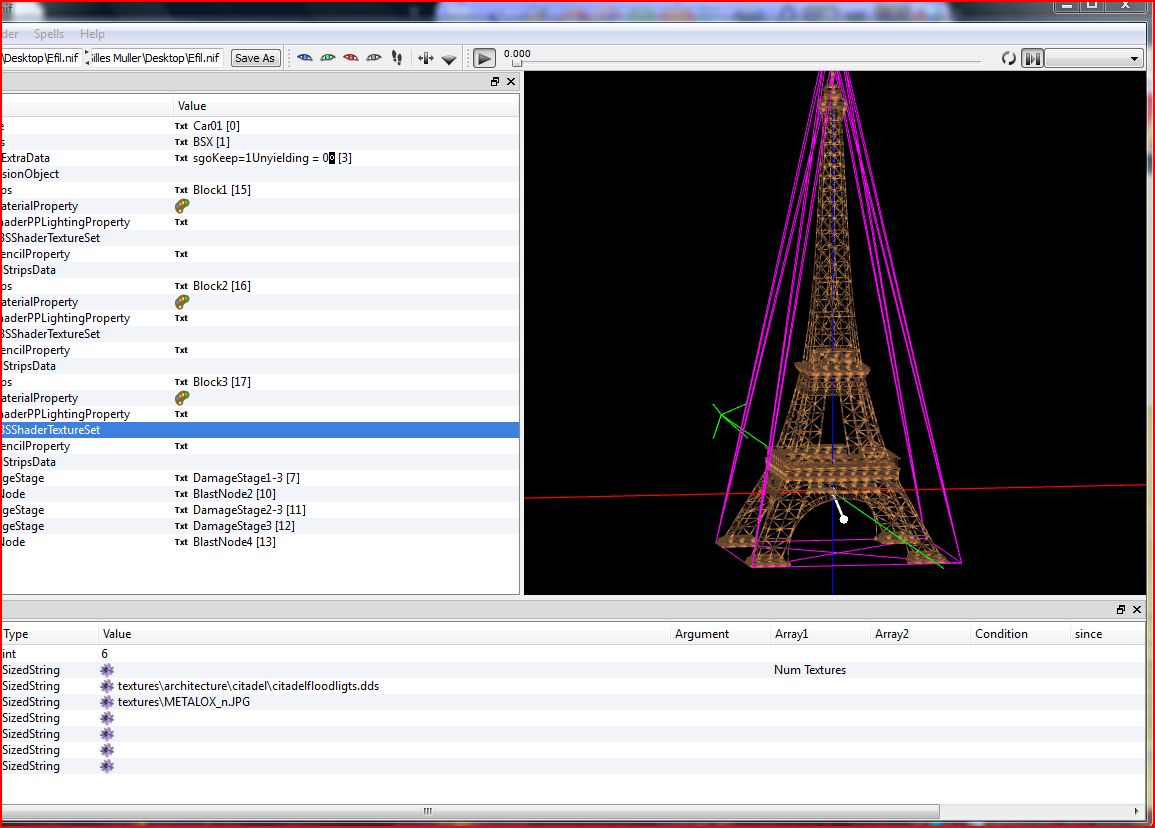Select the BlastNode4 [13] row value
The width and height of the screenshot is (1155, 828).
click(234, 542)
